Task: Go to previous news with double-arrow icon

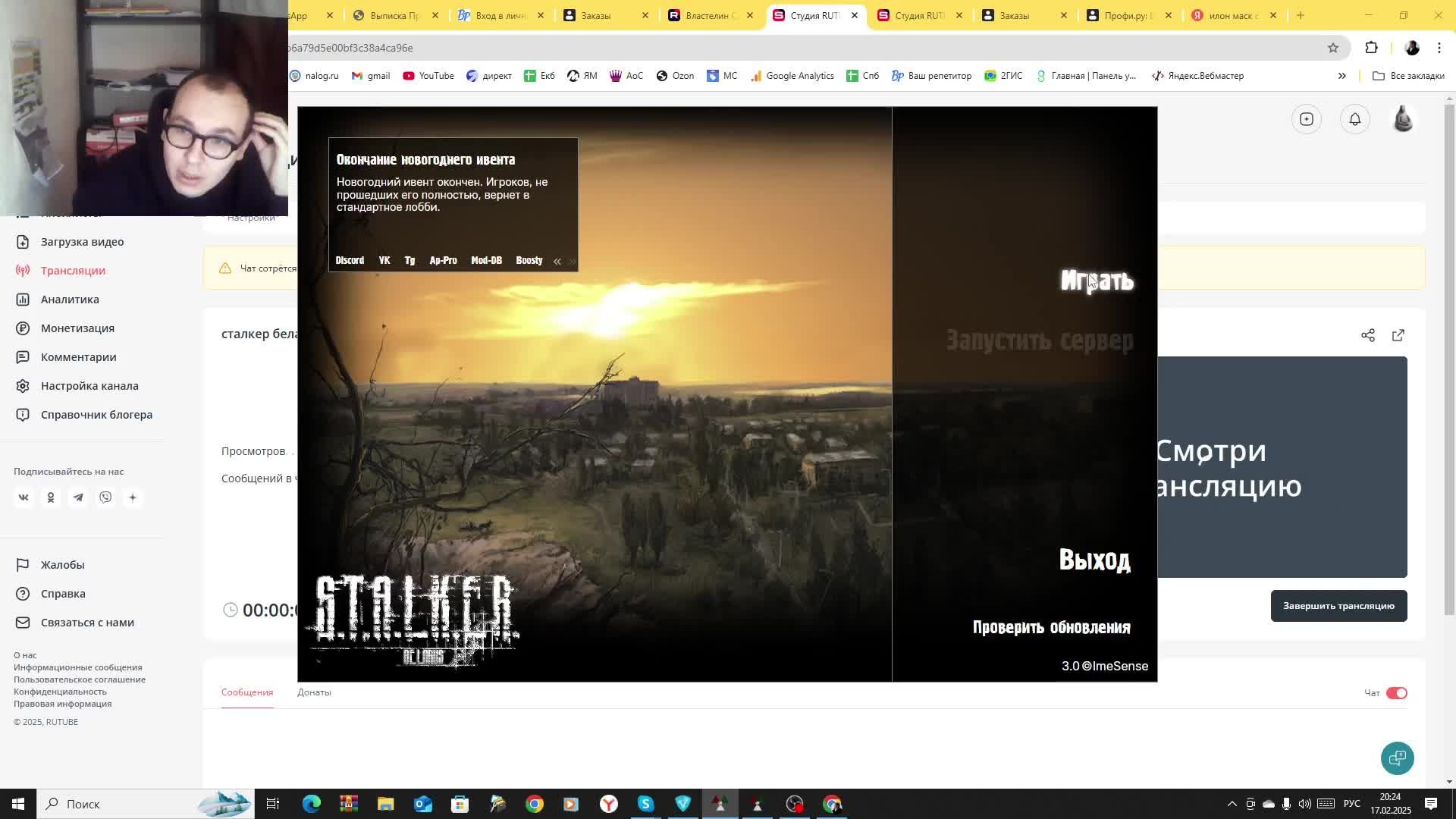Action: pyautogui.click(x=557, y=261)
